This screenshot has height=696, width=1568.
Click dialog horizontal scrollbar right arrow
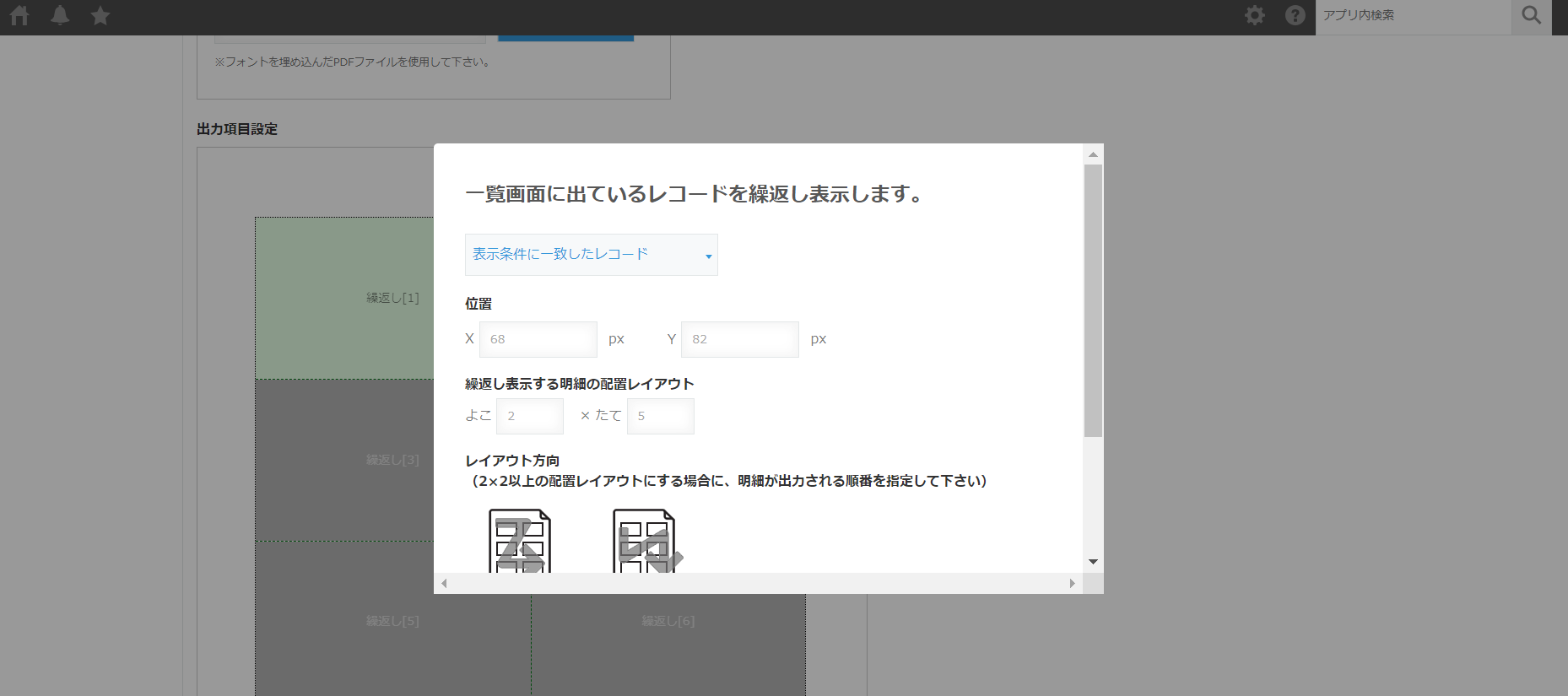[x=1072, y=583]
